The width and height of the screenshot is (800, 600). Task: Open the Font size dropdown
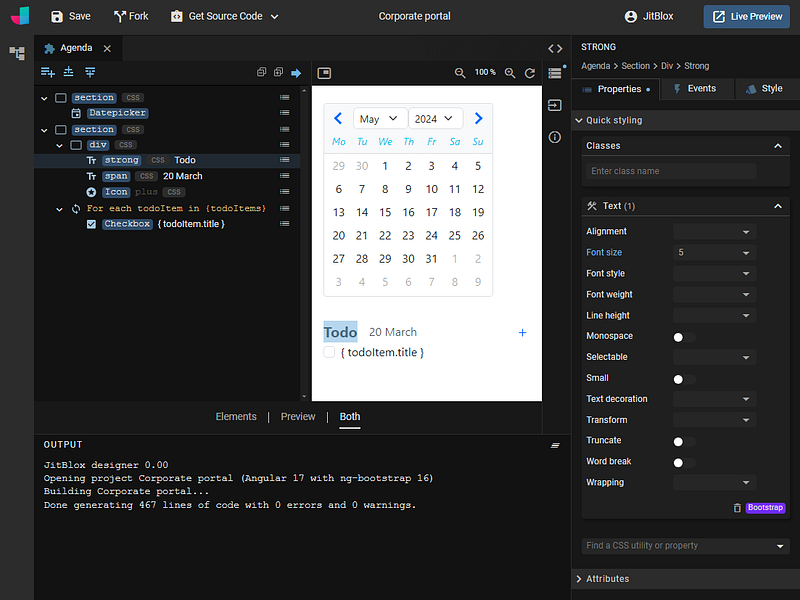(714, 253)
